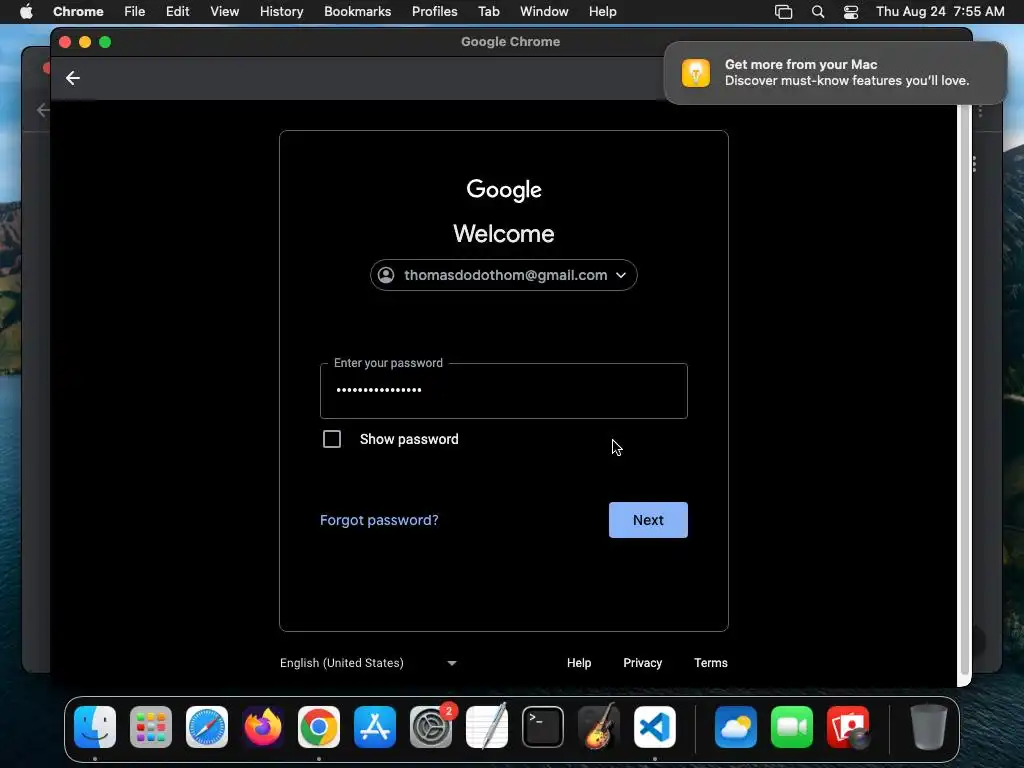Open the View menu
This screenshot has height=768, width=1024.
click(x=224, y=11)
